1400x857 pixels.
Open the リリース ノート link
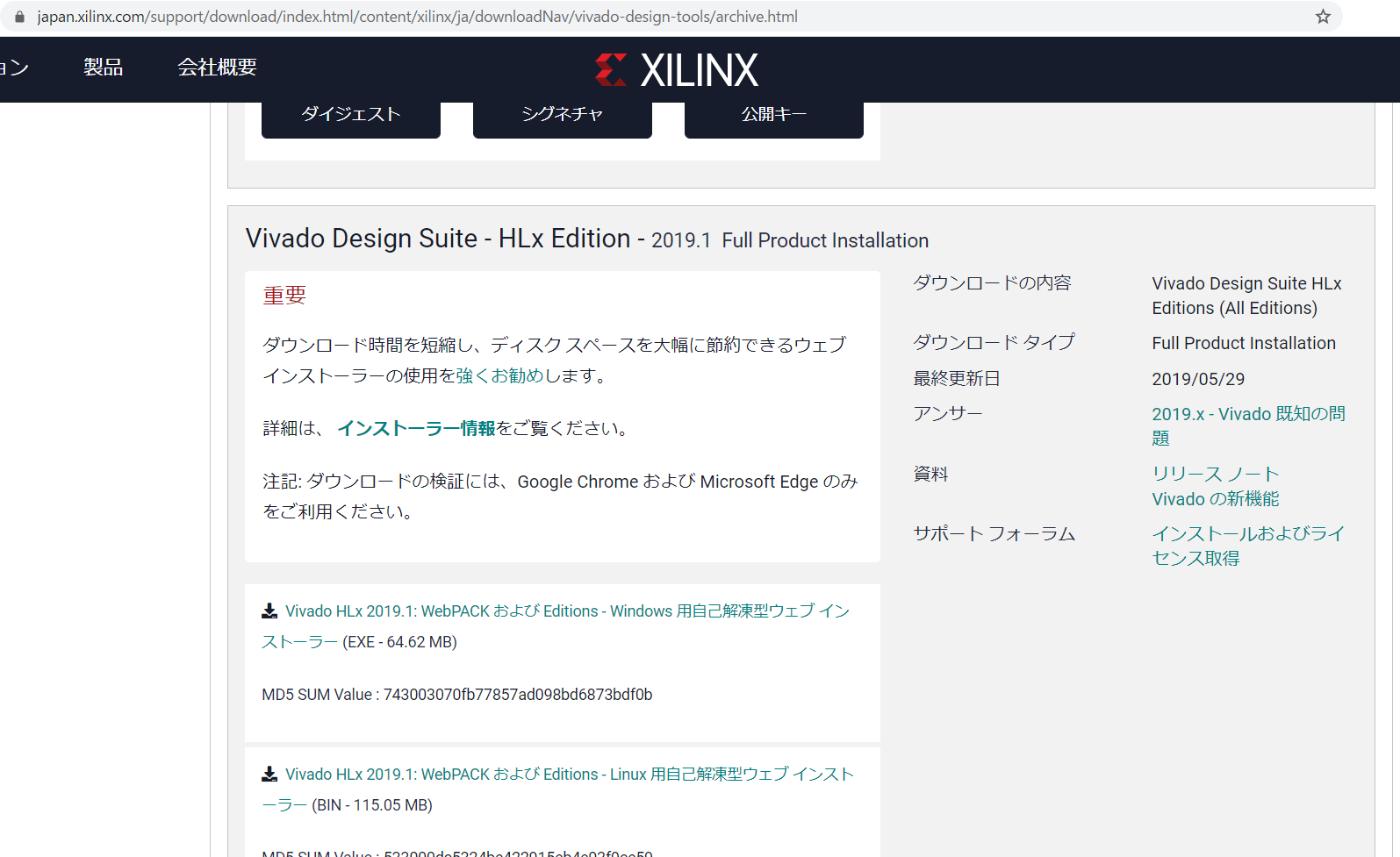[1215, 474]
